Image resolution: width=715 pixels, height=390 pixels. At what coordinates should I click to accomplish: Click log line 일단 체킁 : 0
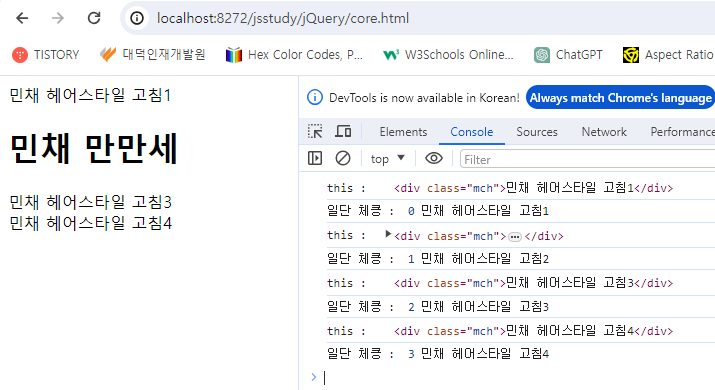(438, 211)
